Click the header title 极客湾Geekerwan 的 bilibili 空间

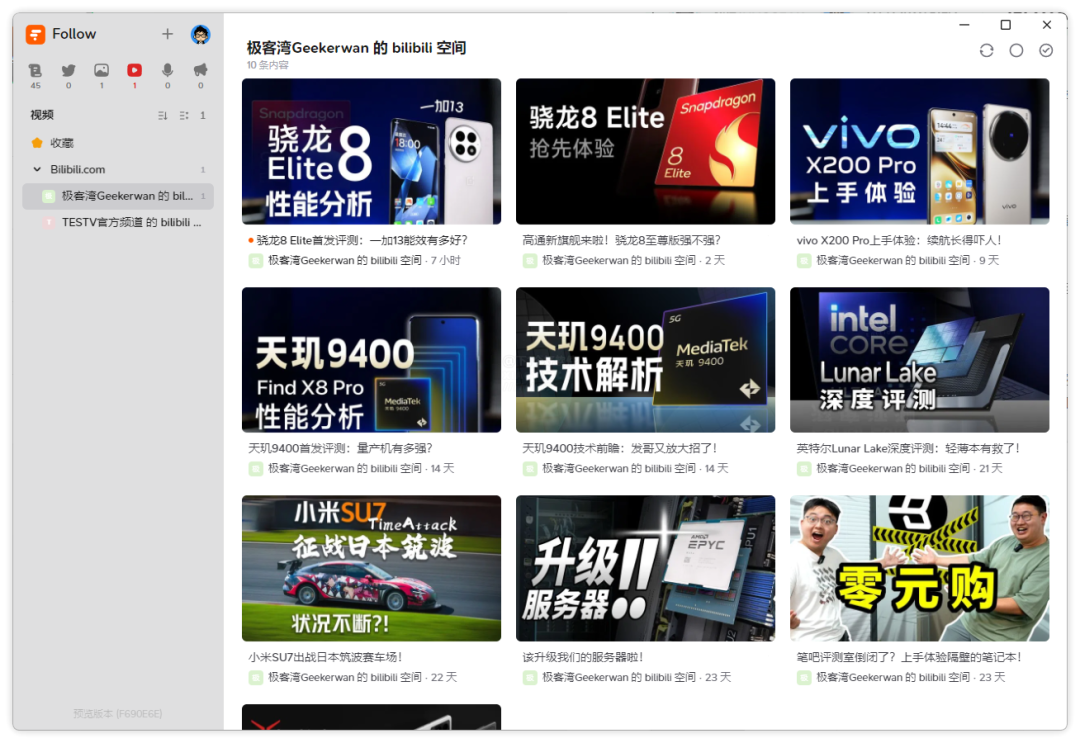[356, 48]
